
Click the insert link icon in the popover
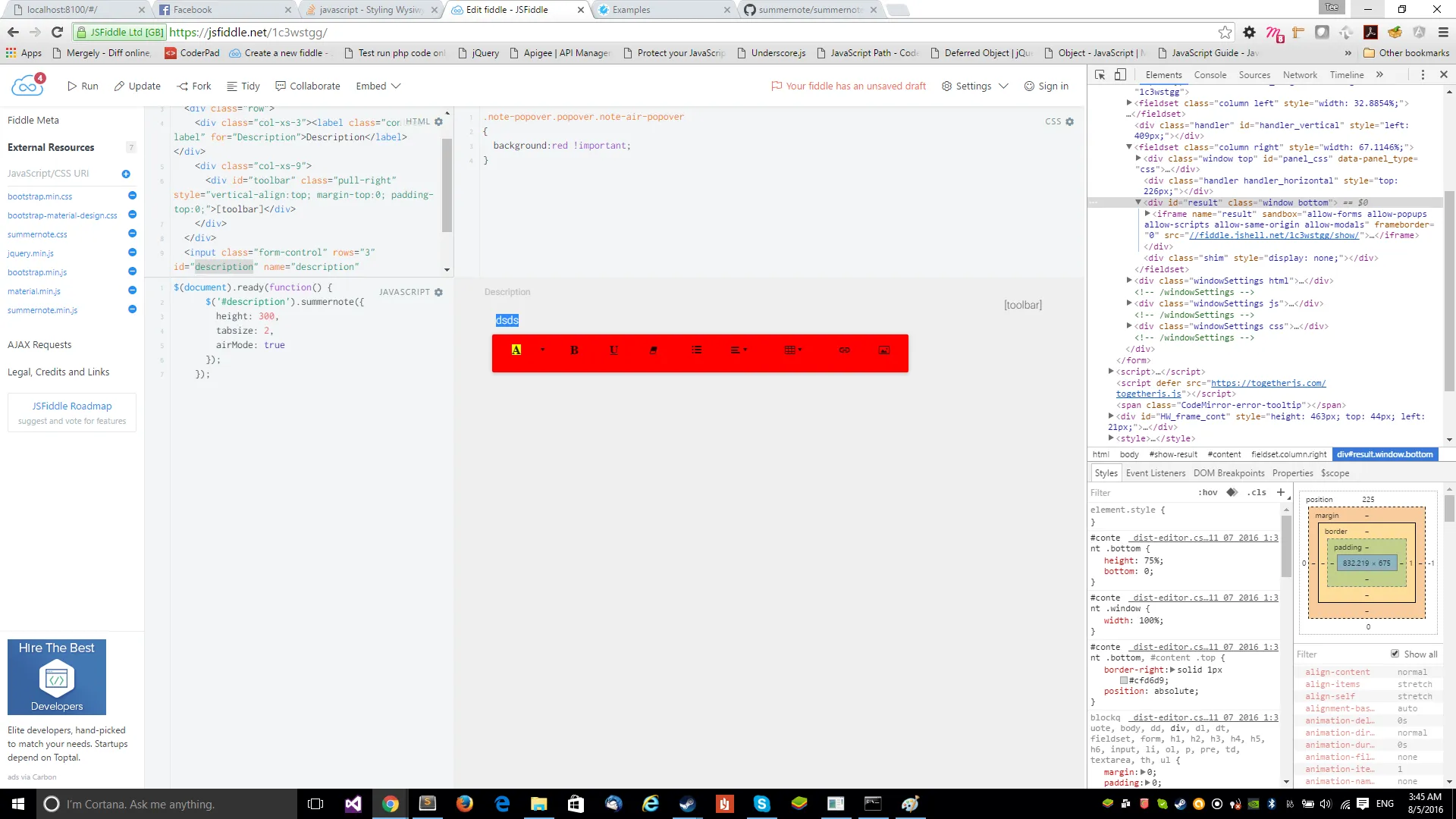tap(844, 350)
